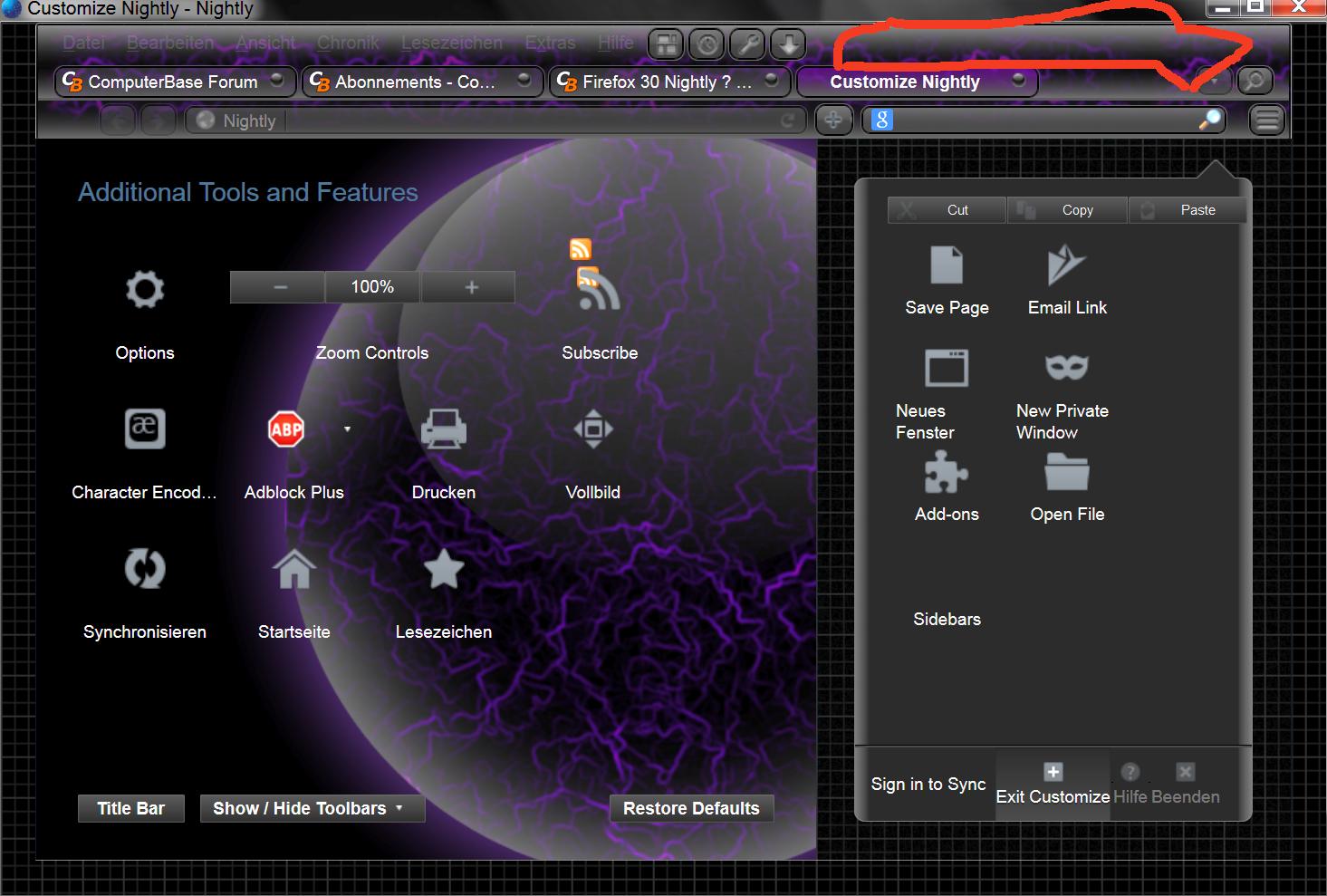Click the zoom out minus button
The width and height of the screenshot is (1327, 896).
tap(278, 287)
